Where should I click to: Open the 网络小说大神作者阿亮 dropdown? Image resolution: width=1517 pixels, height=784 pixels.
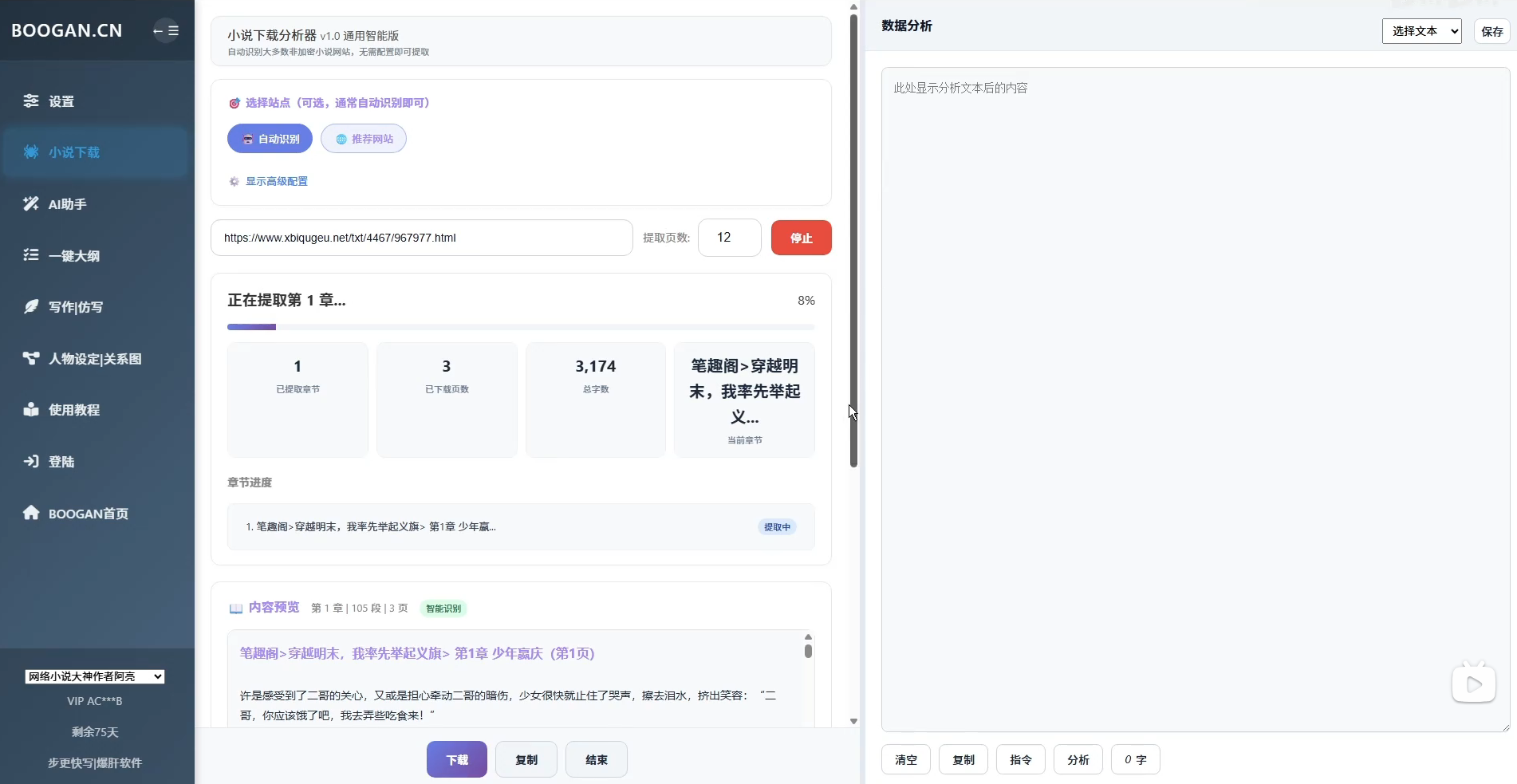95,676
